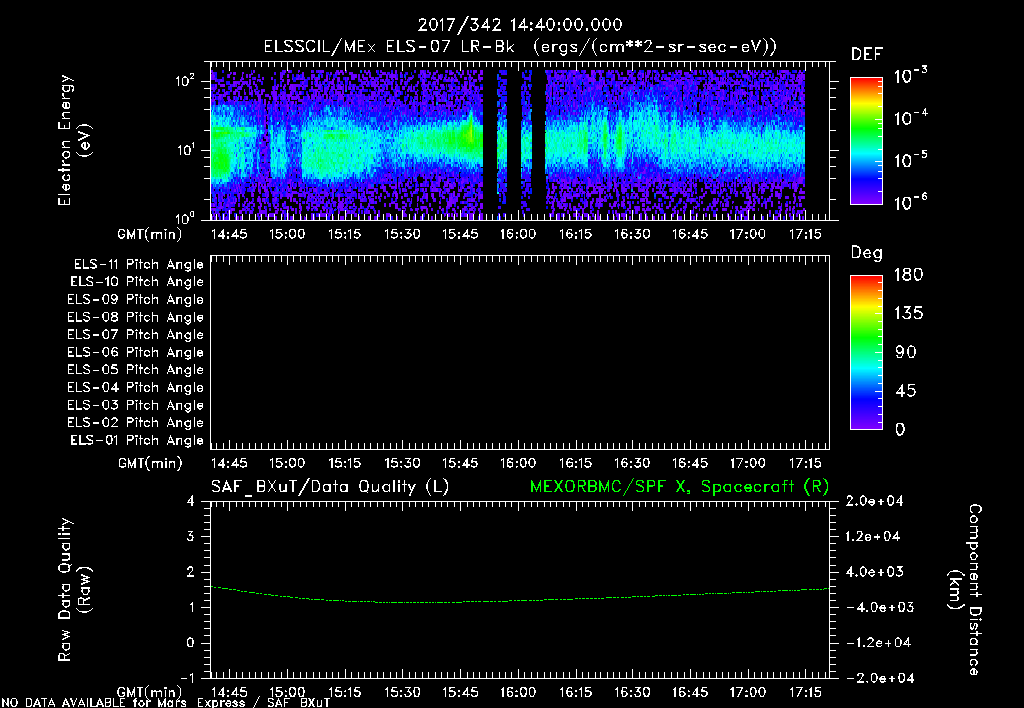Click the ELS-11 Pitch Angle row label

[x=138, y=265]
